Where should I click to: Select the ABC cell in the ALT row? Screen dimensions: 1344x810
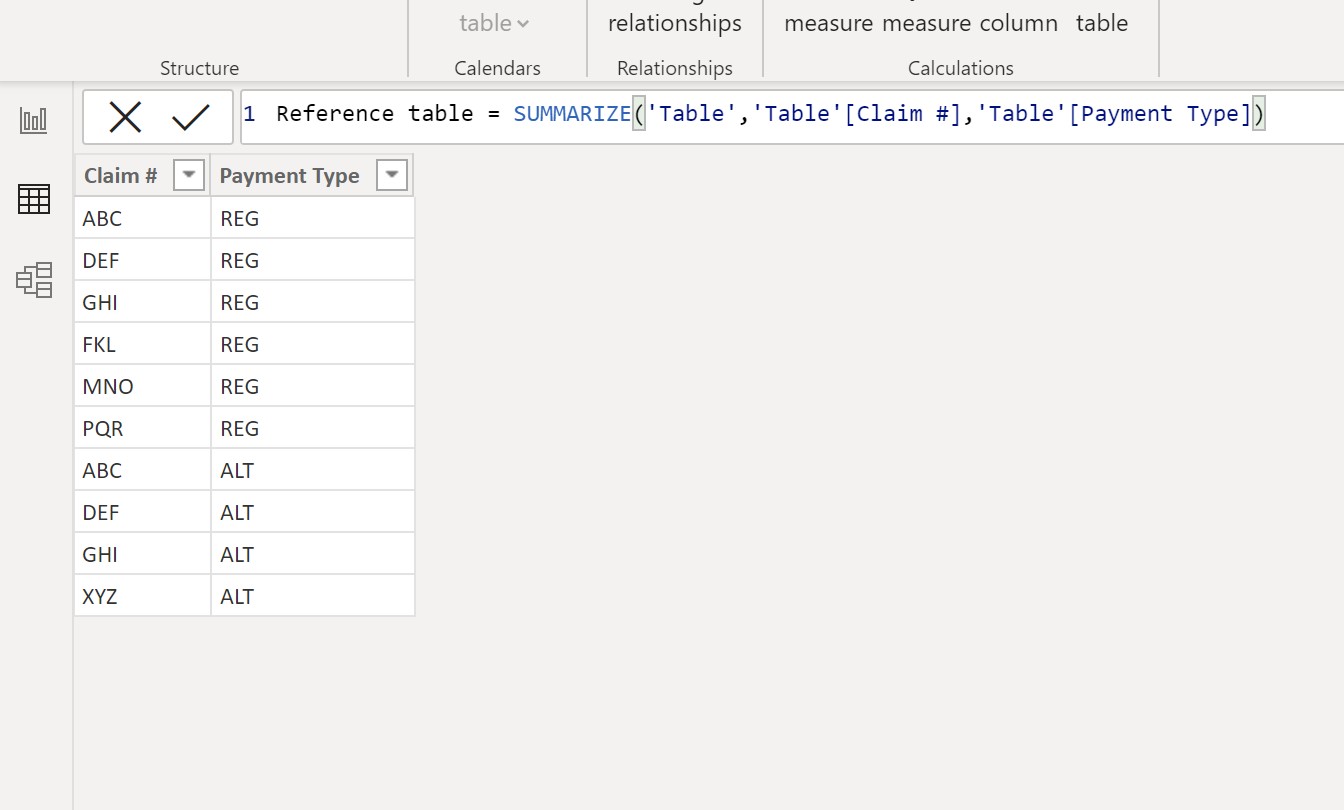point(142,470)
